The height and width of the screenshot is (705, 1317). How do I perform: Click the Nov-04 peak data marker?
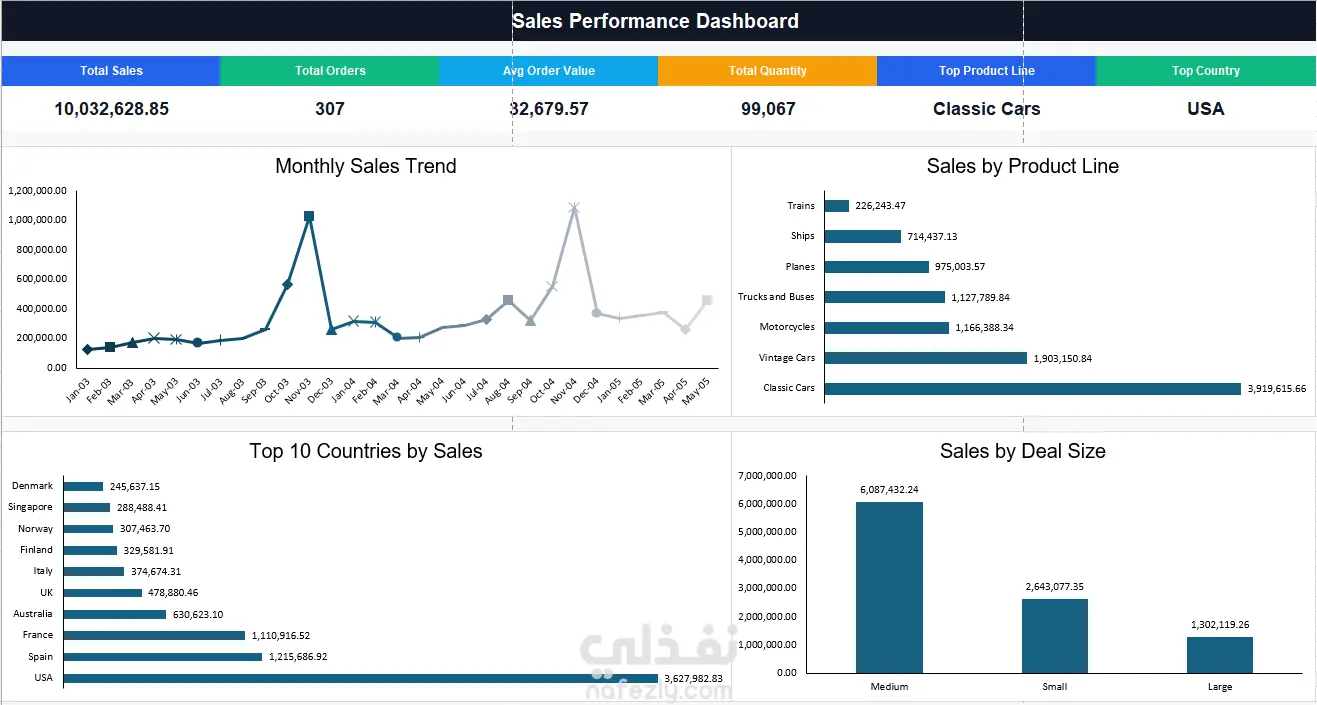click(574, 208)
